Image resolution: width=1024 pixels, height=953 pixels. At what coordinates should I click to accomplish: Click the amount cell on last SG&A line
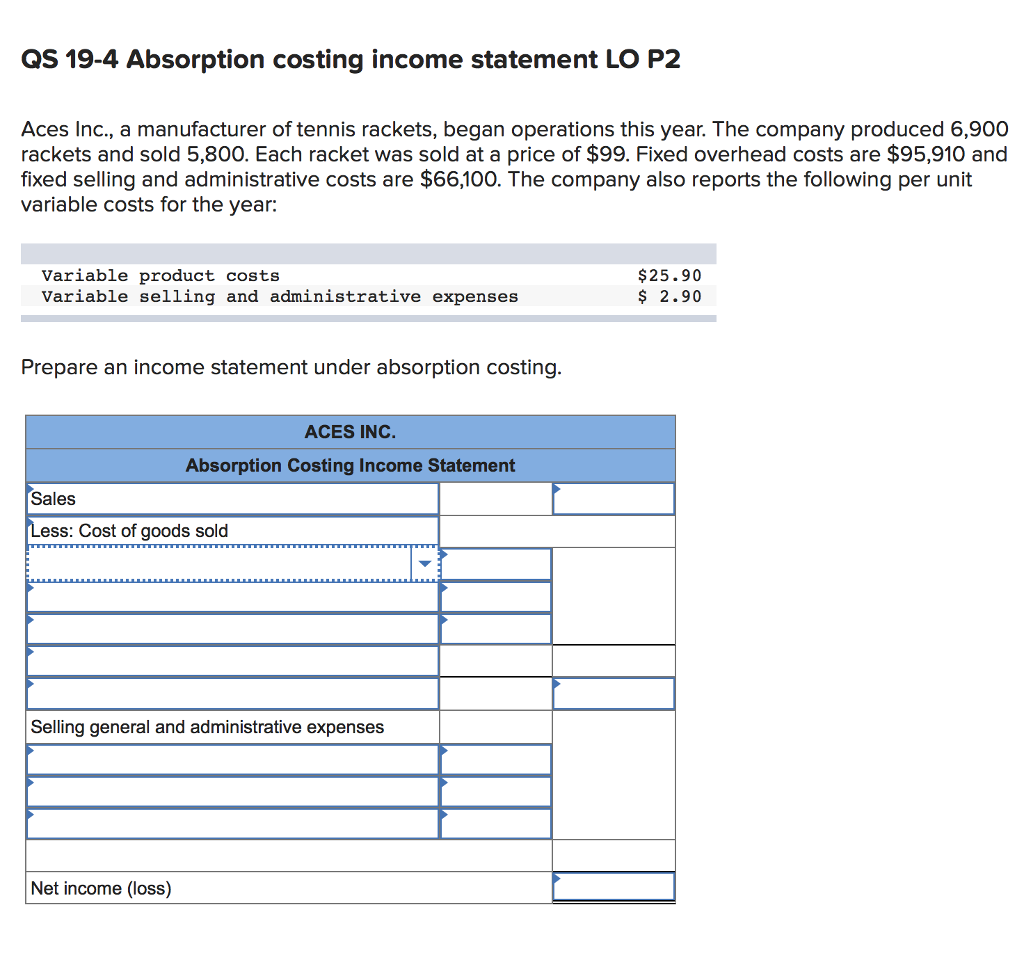(495, 823)
